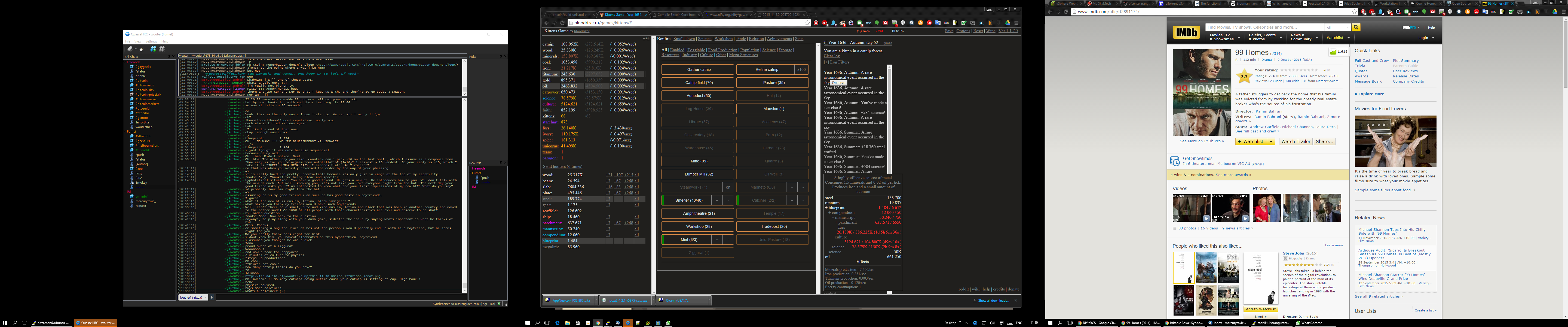1568x327 pixels.
Task: Click the Disconnect plug icon in Quassel toolbar
Action: pos(142,49)
